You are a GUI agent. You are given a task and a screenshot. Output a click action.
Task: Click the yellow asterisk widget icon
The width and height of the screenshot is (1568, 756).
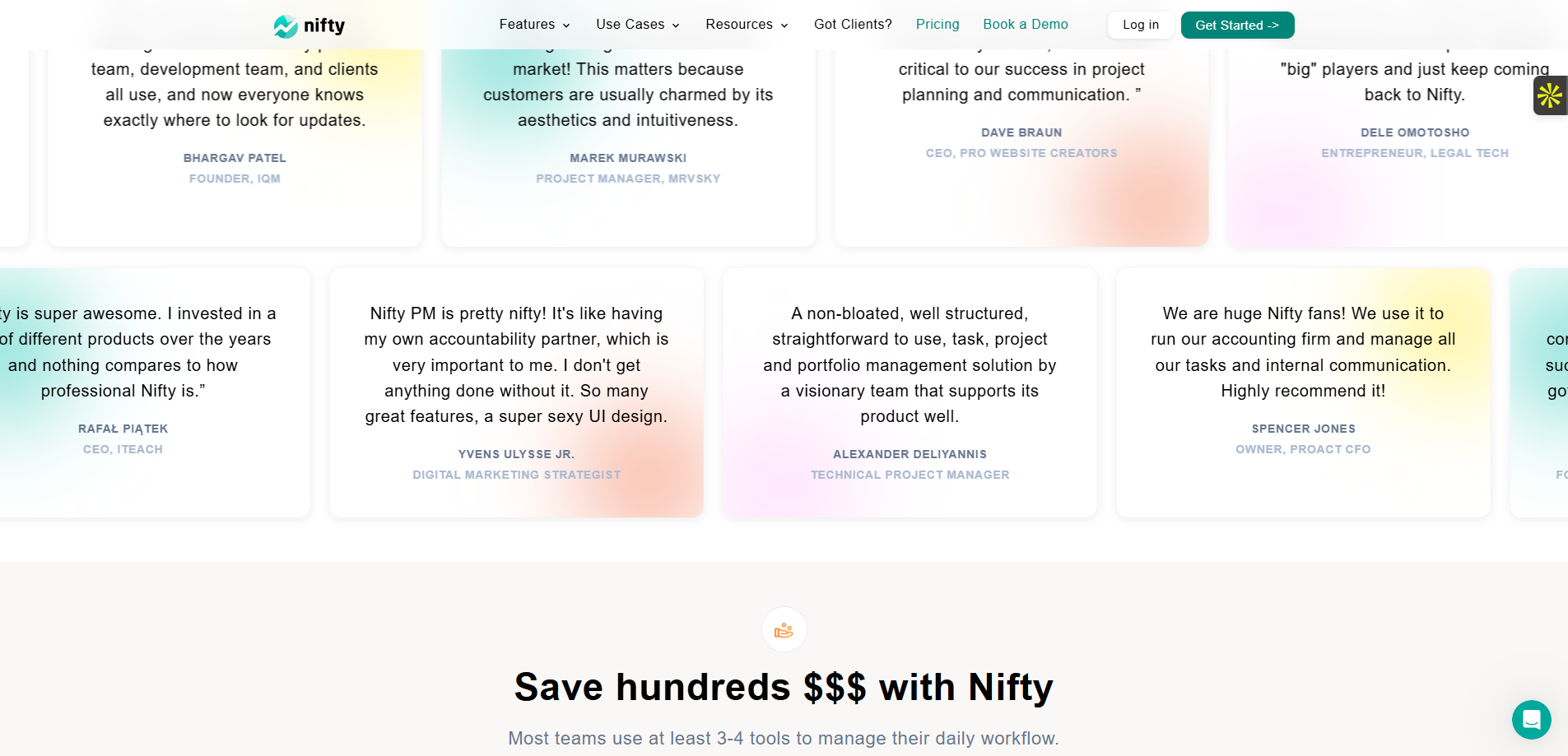tap(1550, 95)
